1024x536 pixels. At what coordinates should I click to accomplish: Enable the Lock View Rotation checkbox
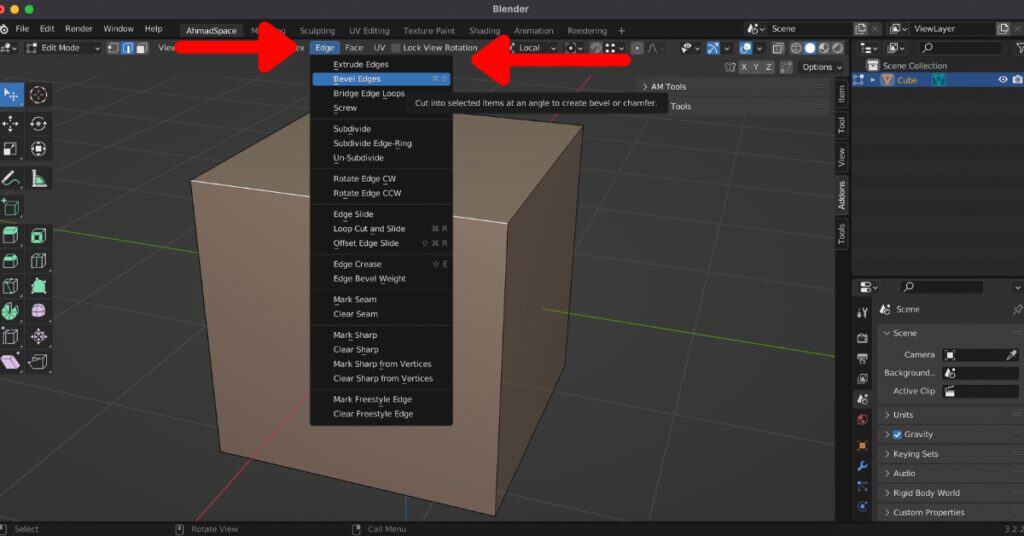click(x=396, y=47)
